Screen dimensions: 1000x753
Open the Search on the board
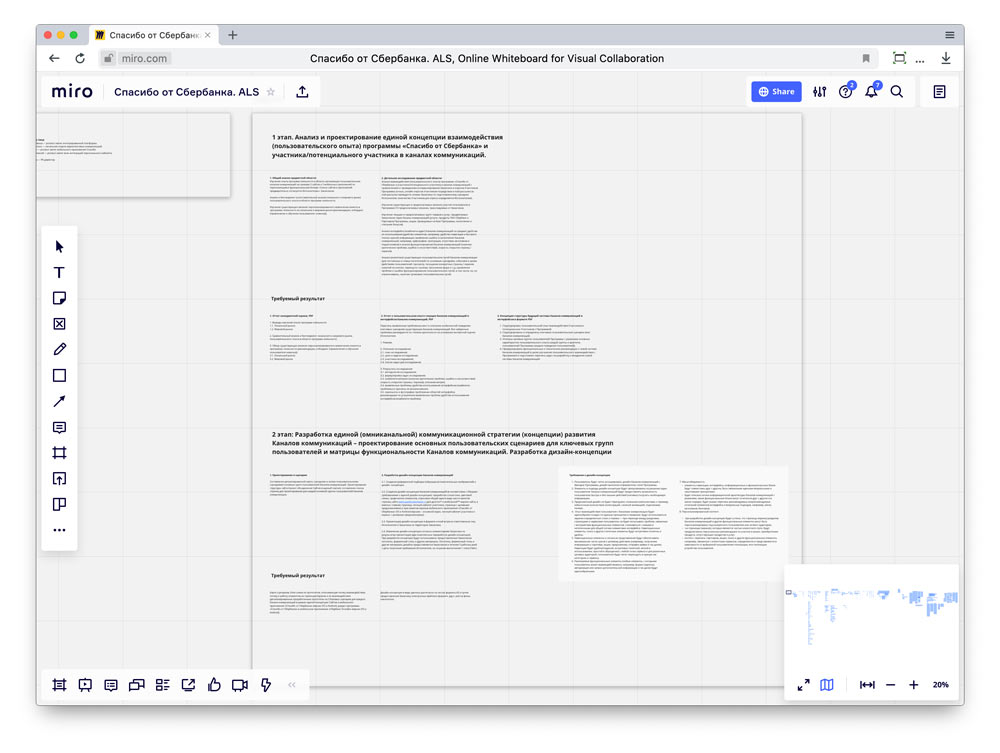click(896, 91)
